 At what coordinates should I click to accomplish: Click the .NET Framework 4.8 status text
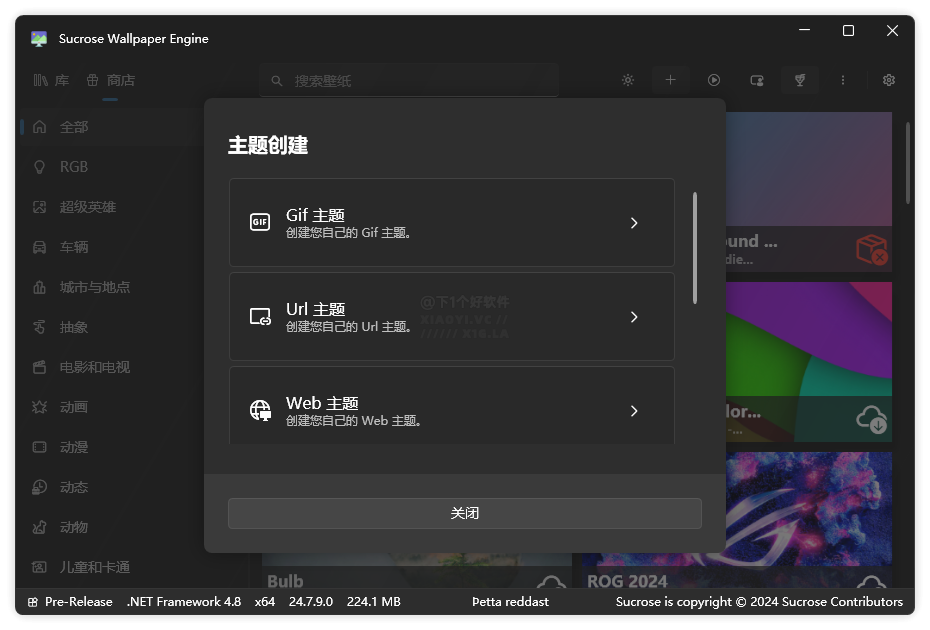click(x=184, y=602)
